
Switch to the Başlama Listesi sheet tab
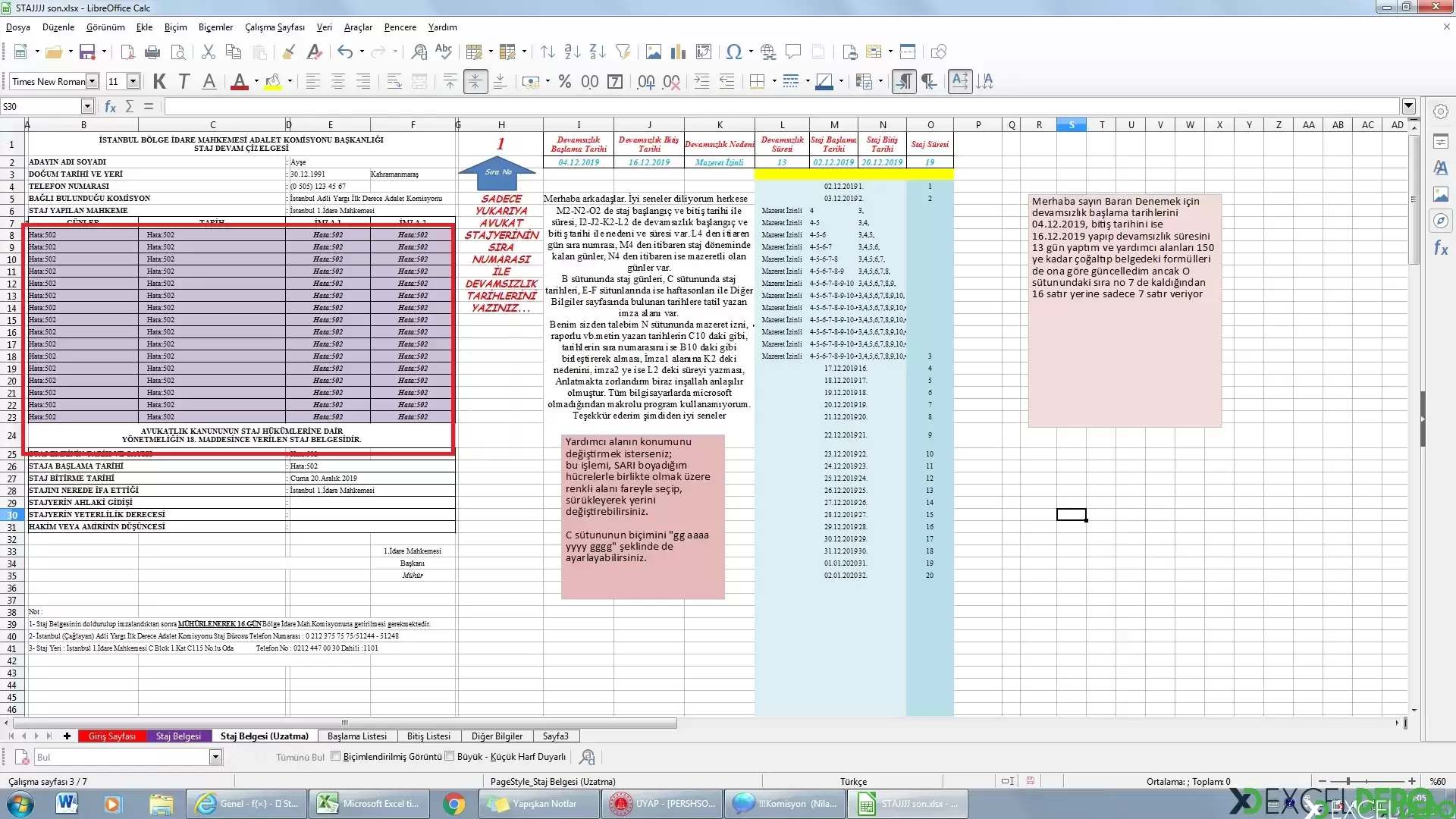[x=357, y=736]
